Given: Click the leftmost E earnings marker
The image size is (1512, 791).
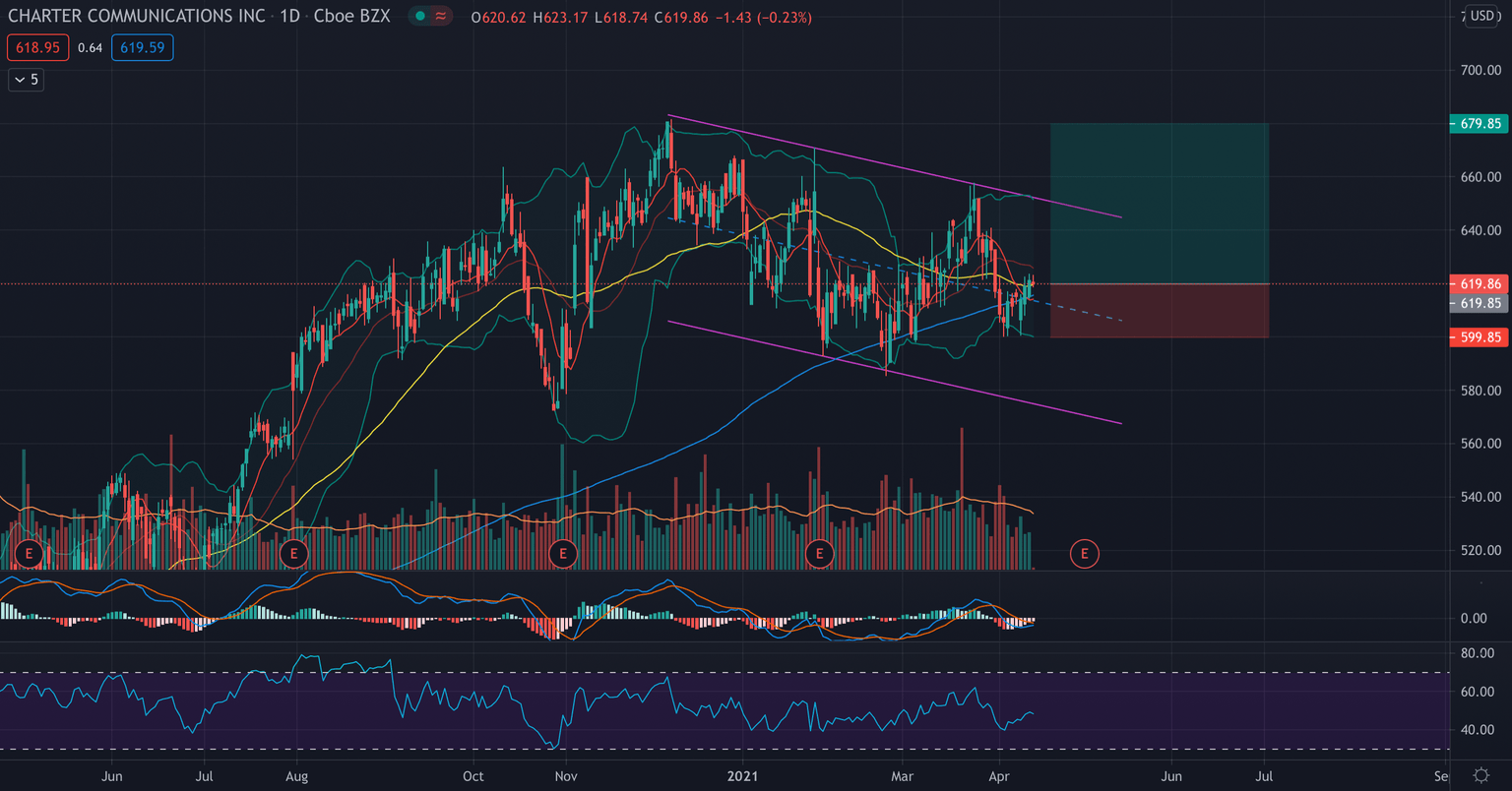Looking at the screenshot, I should [30, 554].
